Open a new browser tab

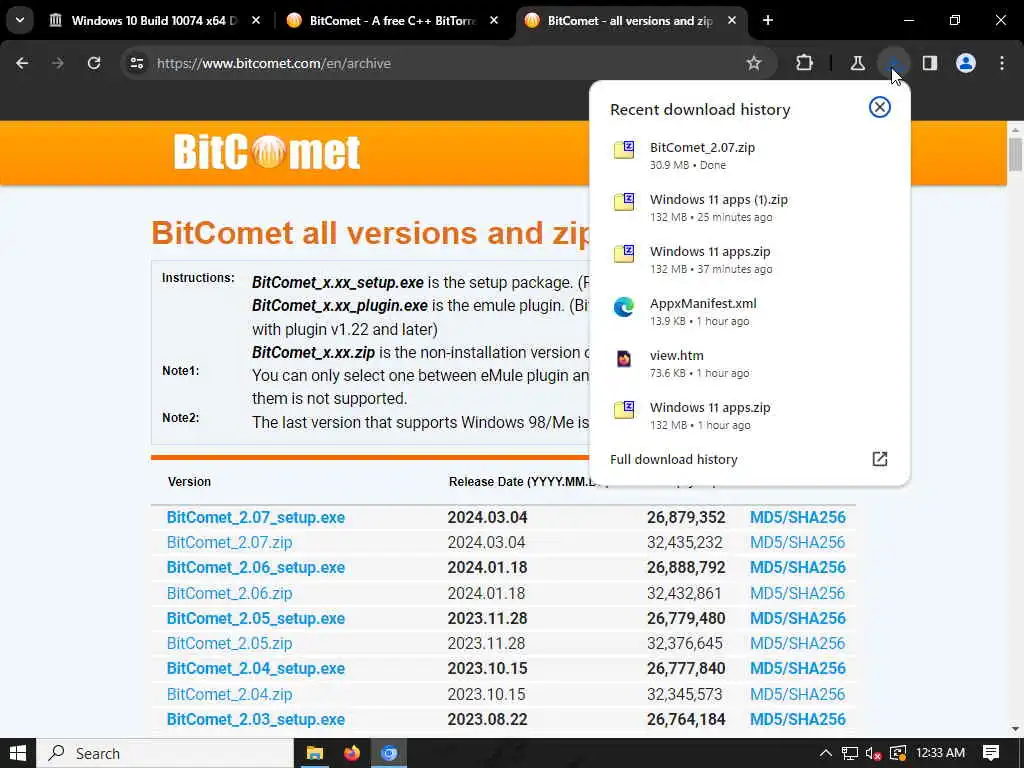(768, 20)
